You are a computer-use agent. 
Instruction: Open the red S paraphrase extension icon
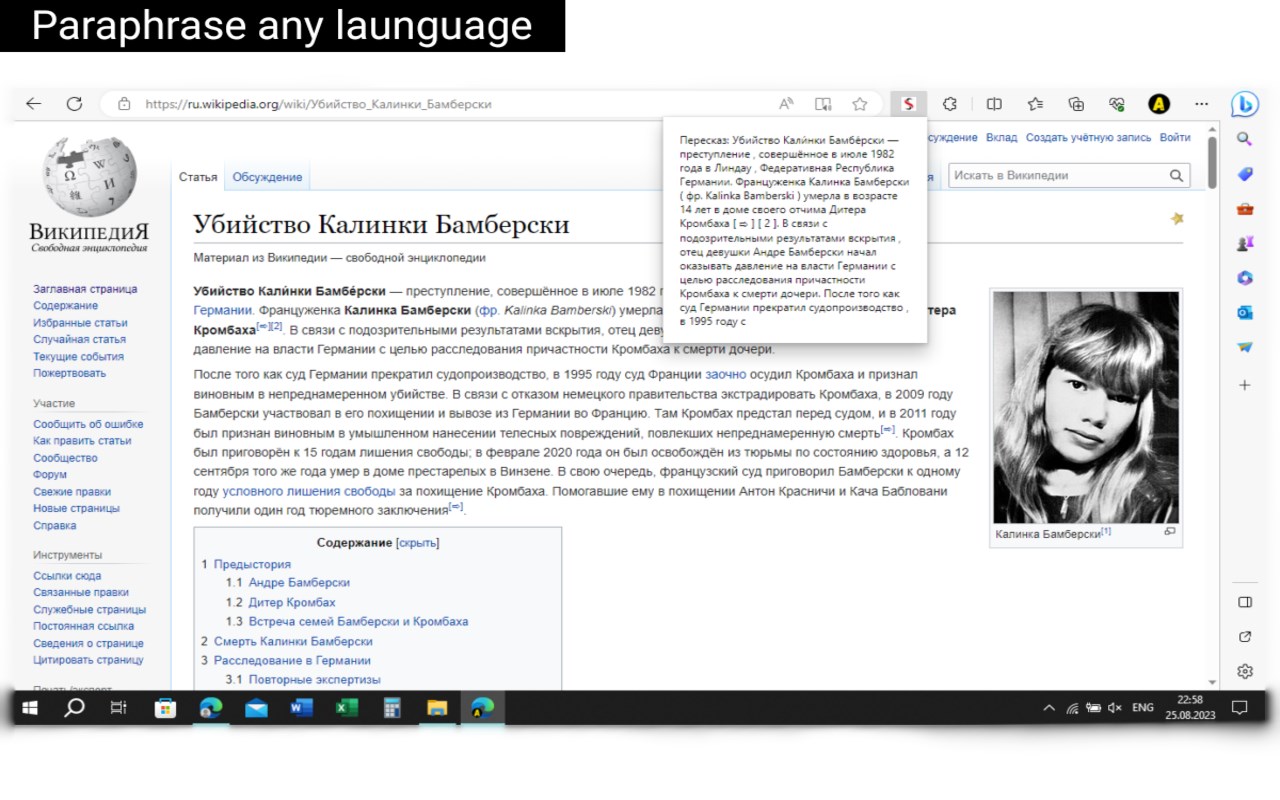[908, 104]
